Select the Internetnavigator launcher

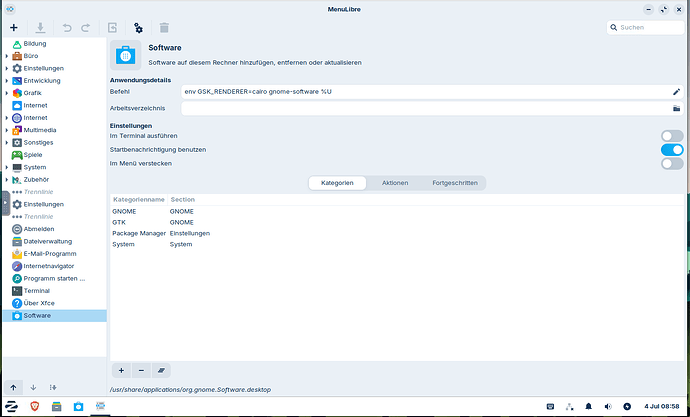pos(55,266)
